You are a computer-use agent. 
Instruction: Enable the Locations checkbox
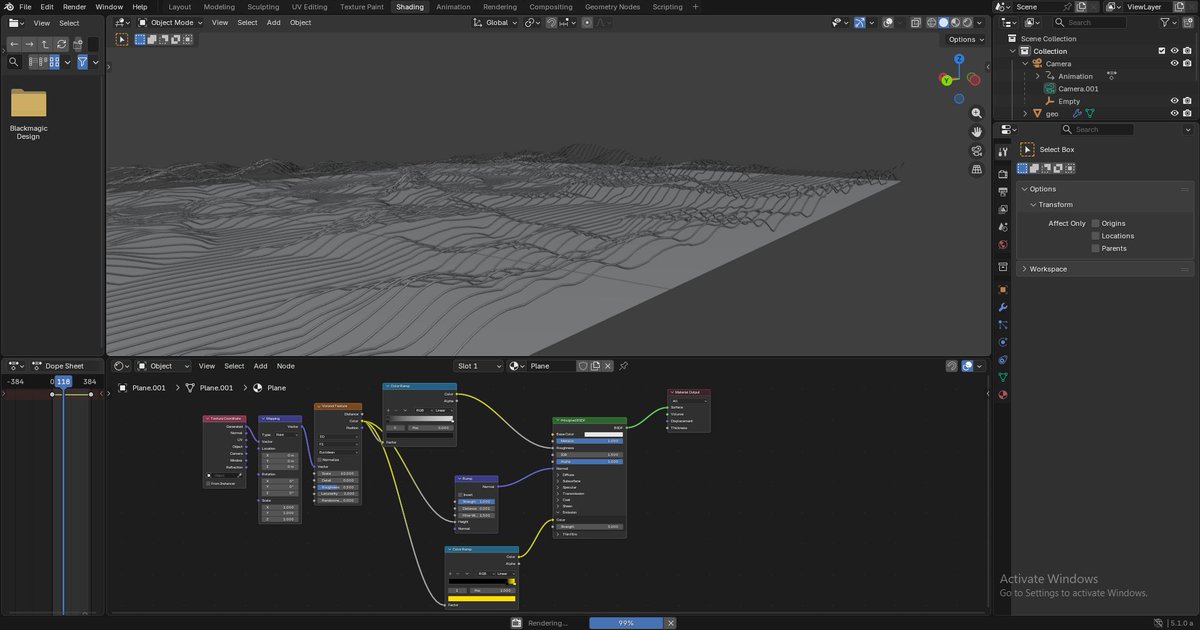point(1096,236)
